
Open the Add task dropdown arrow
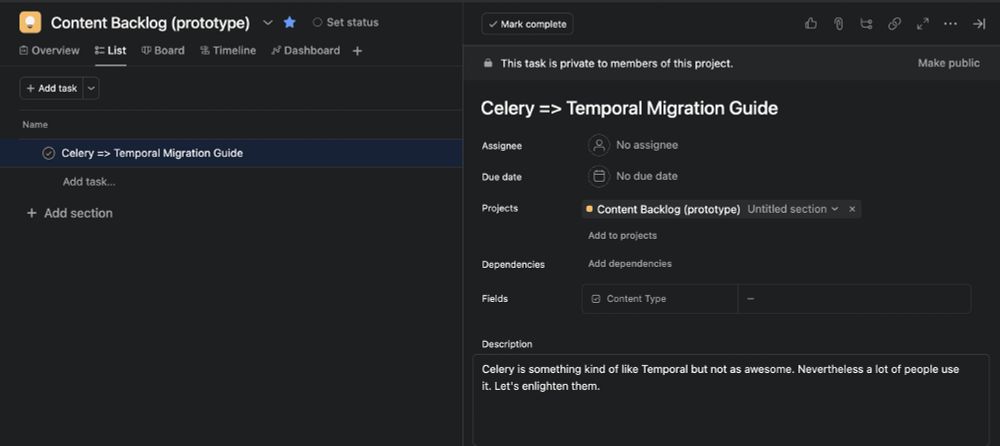tap(91, 89)
